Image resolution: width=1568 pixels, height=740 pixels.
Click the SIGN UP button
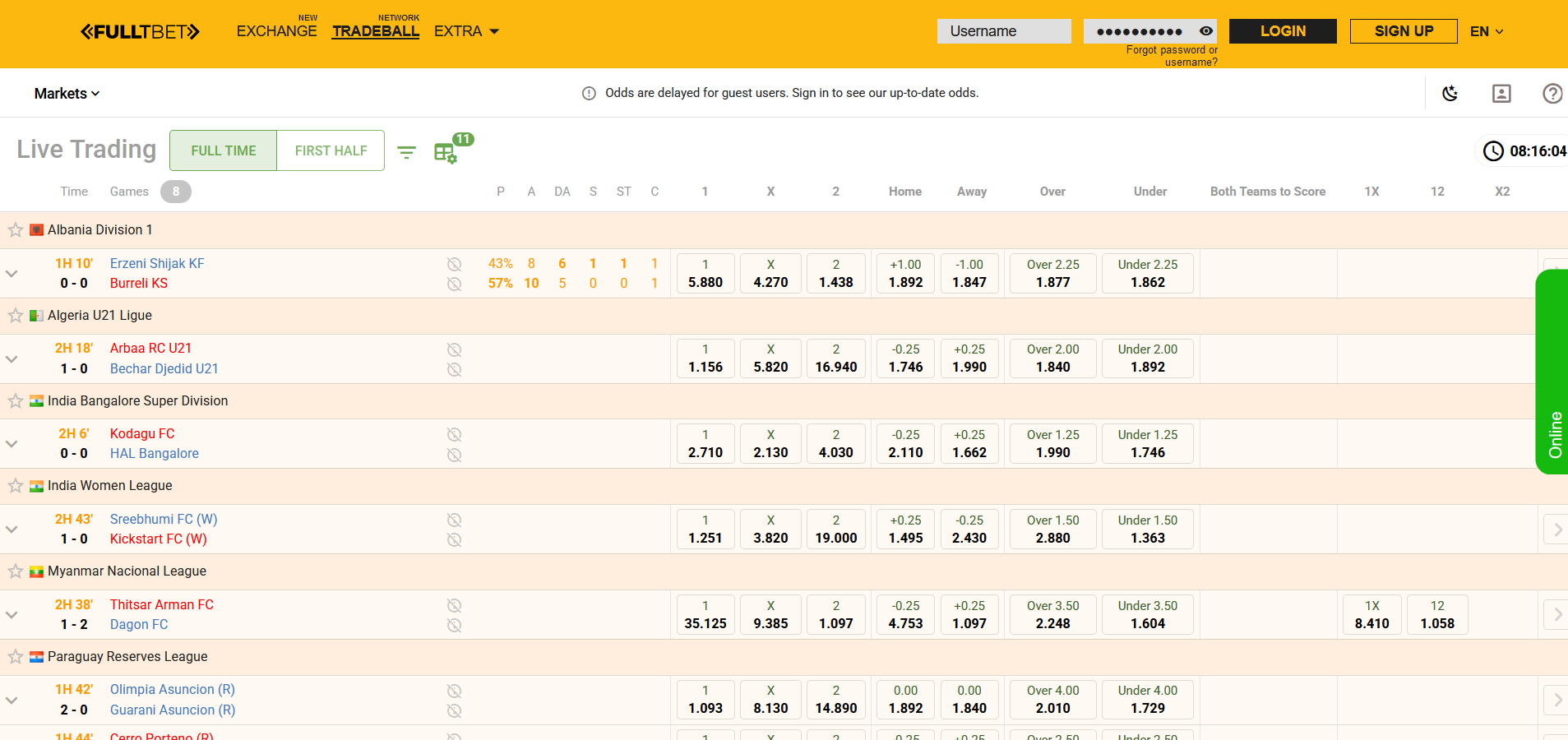[1404, 31]
